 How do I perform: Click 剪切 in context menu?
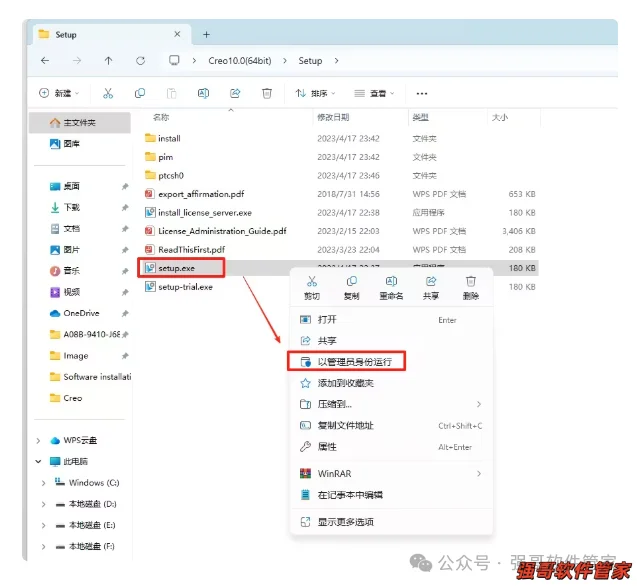(x=312, y=288)
